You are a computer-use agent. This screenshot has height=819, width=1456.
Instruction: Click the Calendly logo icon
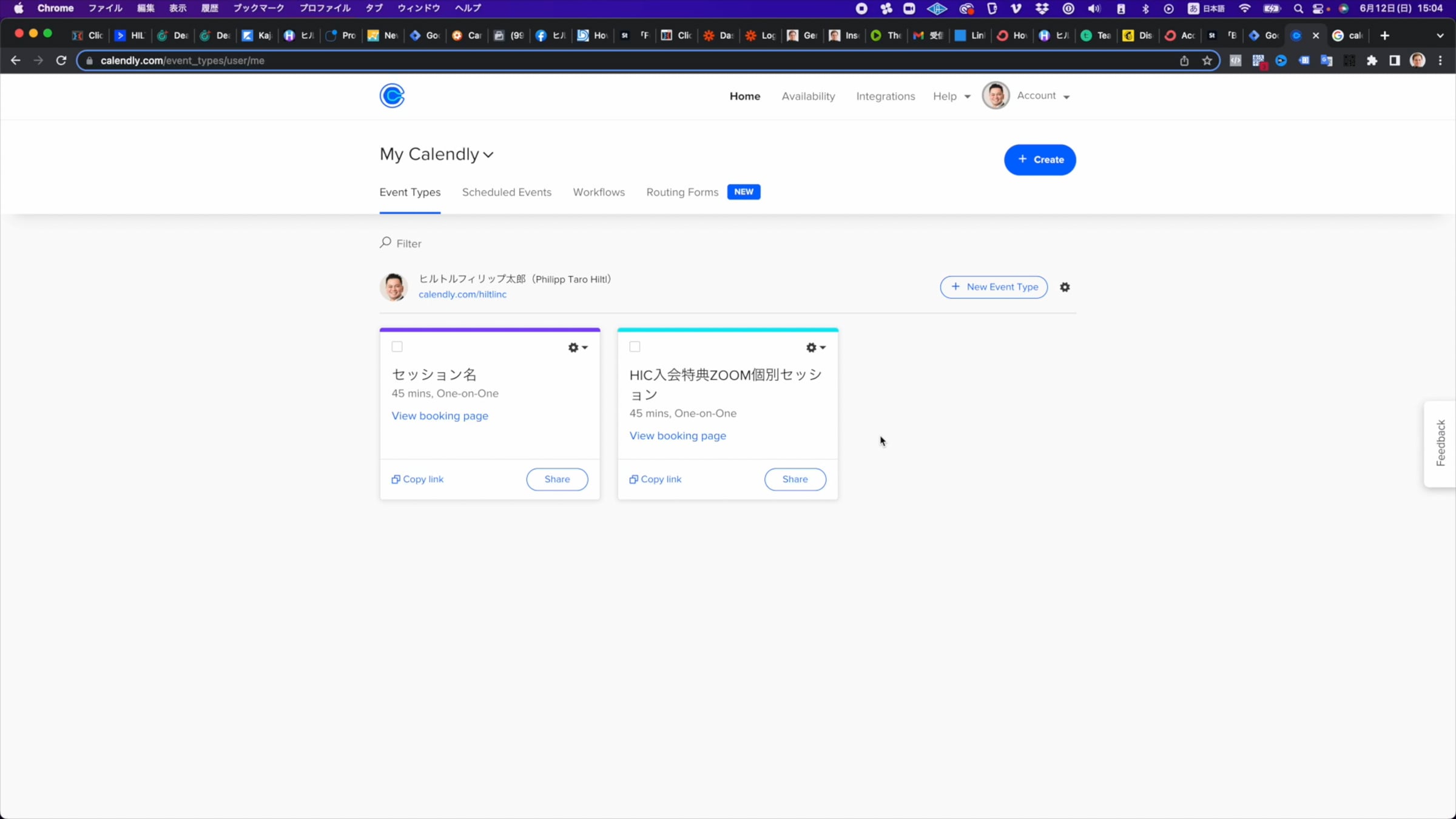coord(392,96)
